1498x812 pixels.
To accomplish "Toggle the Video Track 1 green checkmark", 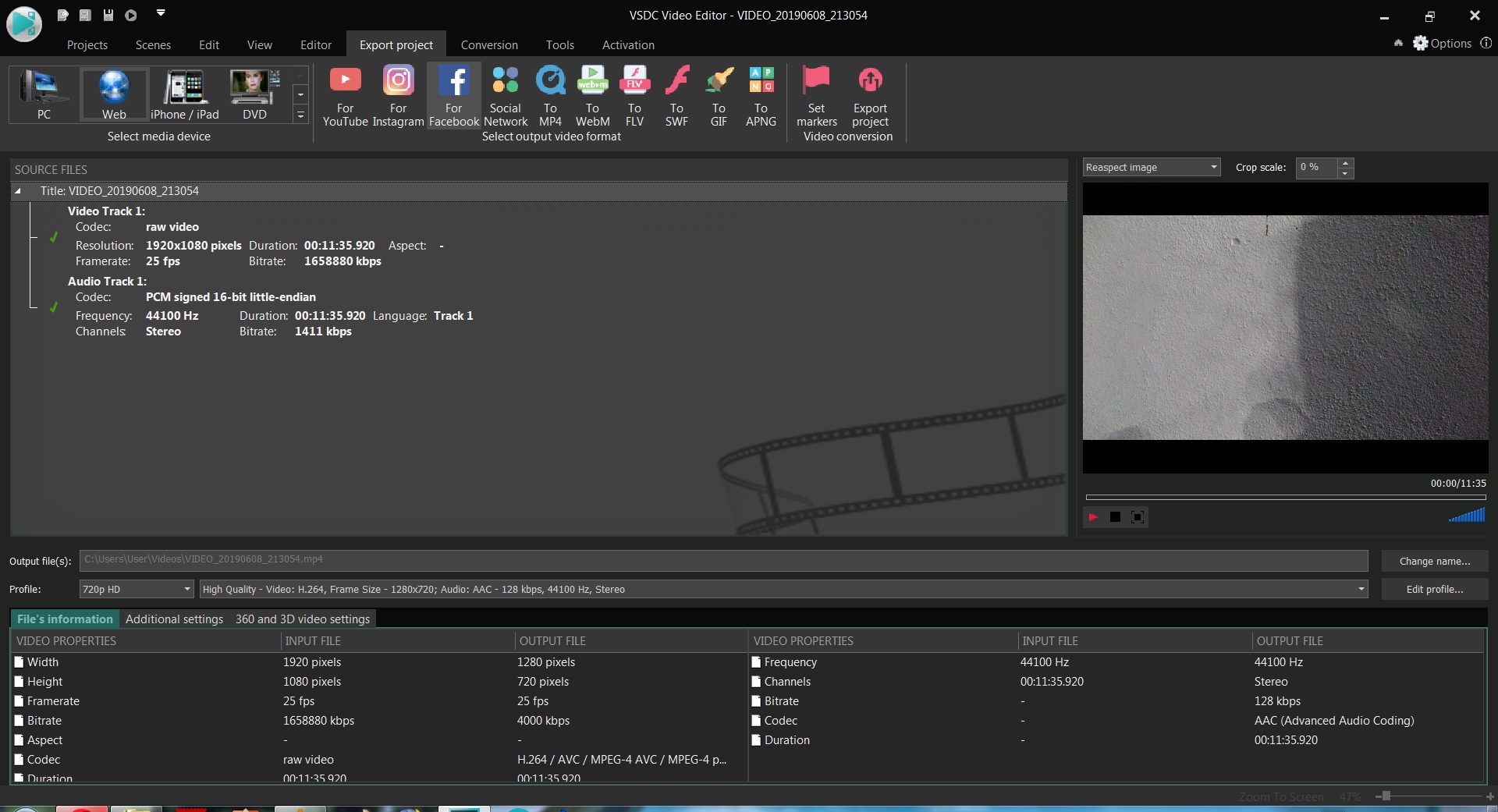I will click(x=54, y=237).
